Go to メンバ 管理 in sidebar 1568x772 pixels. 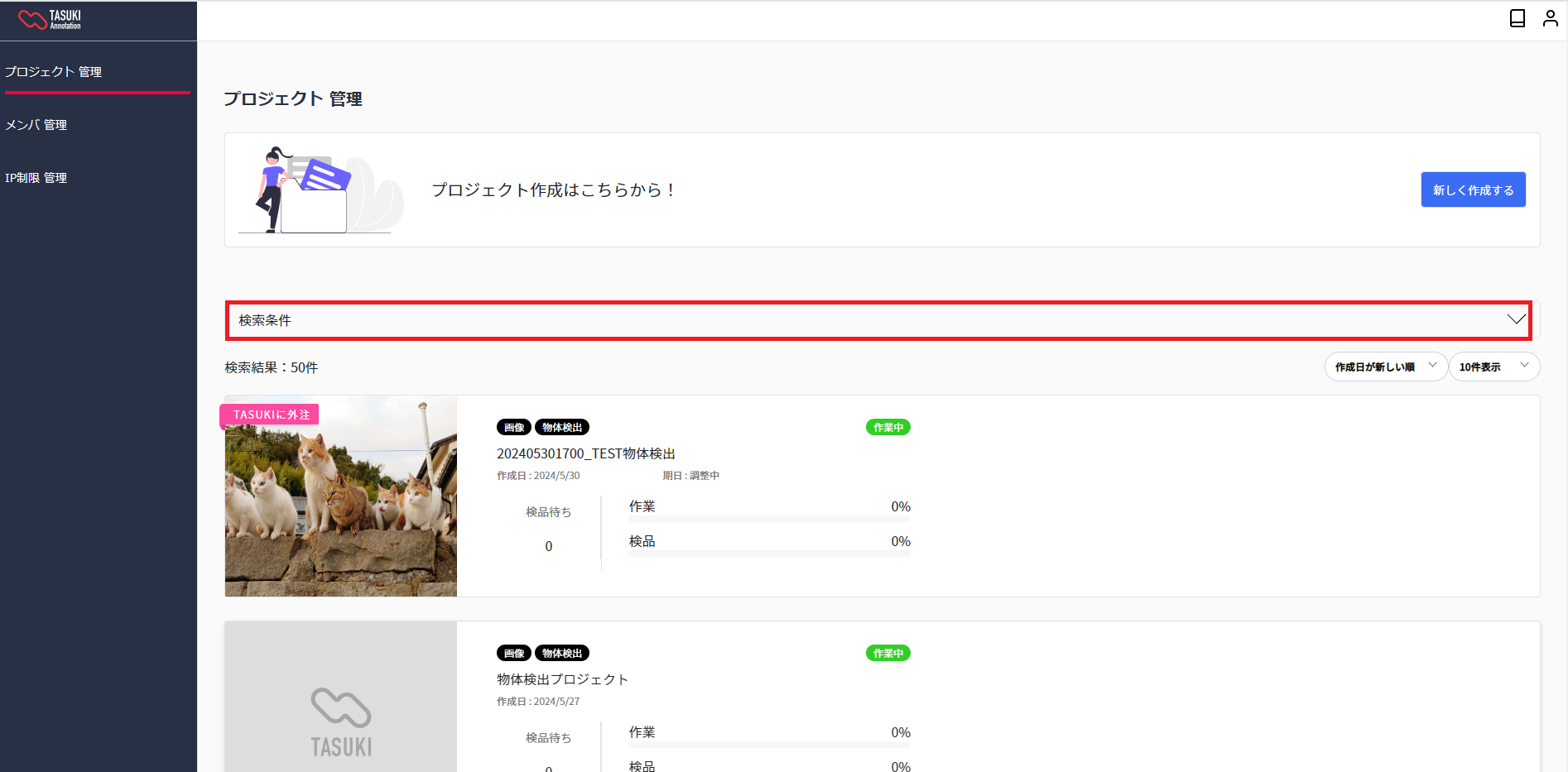tap(36, 125)
